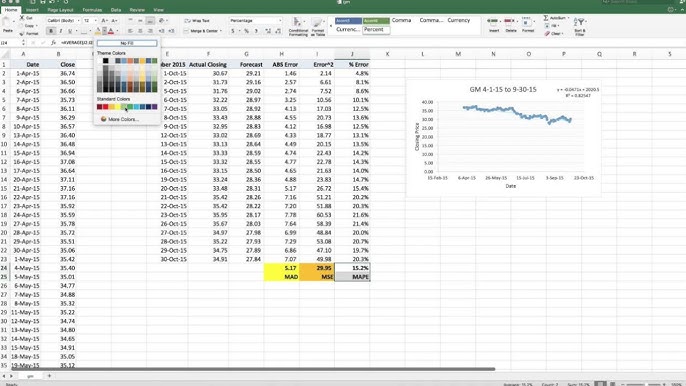Click the Increase font size icon
This screenshot has height=386, width=686.
coord(104,21)
